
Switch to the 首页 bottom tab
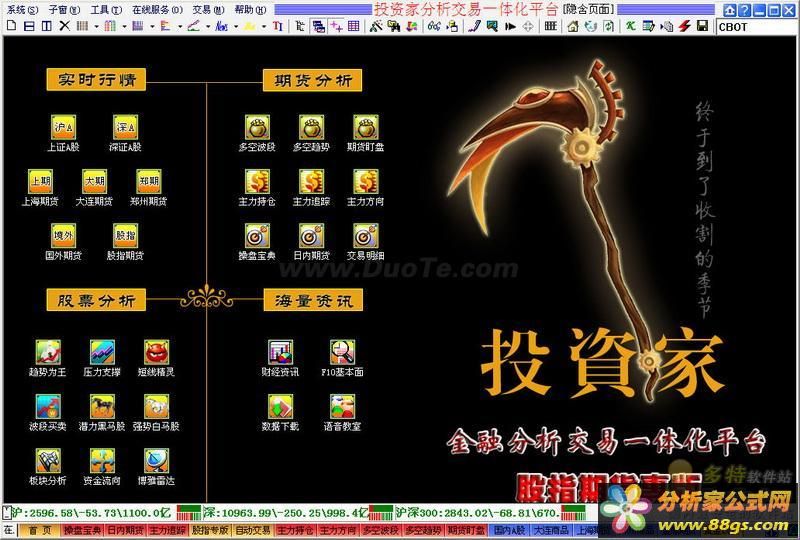coord(40,531)
